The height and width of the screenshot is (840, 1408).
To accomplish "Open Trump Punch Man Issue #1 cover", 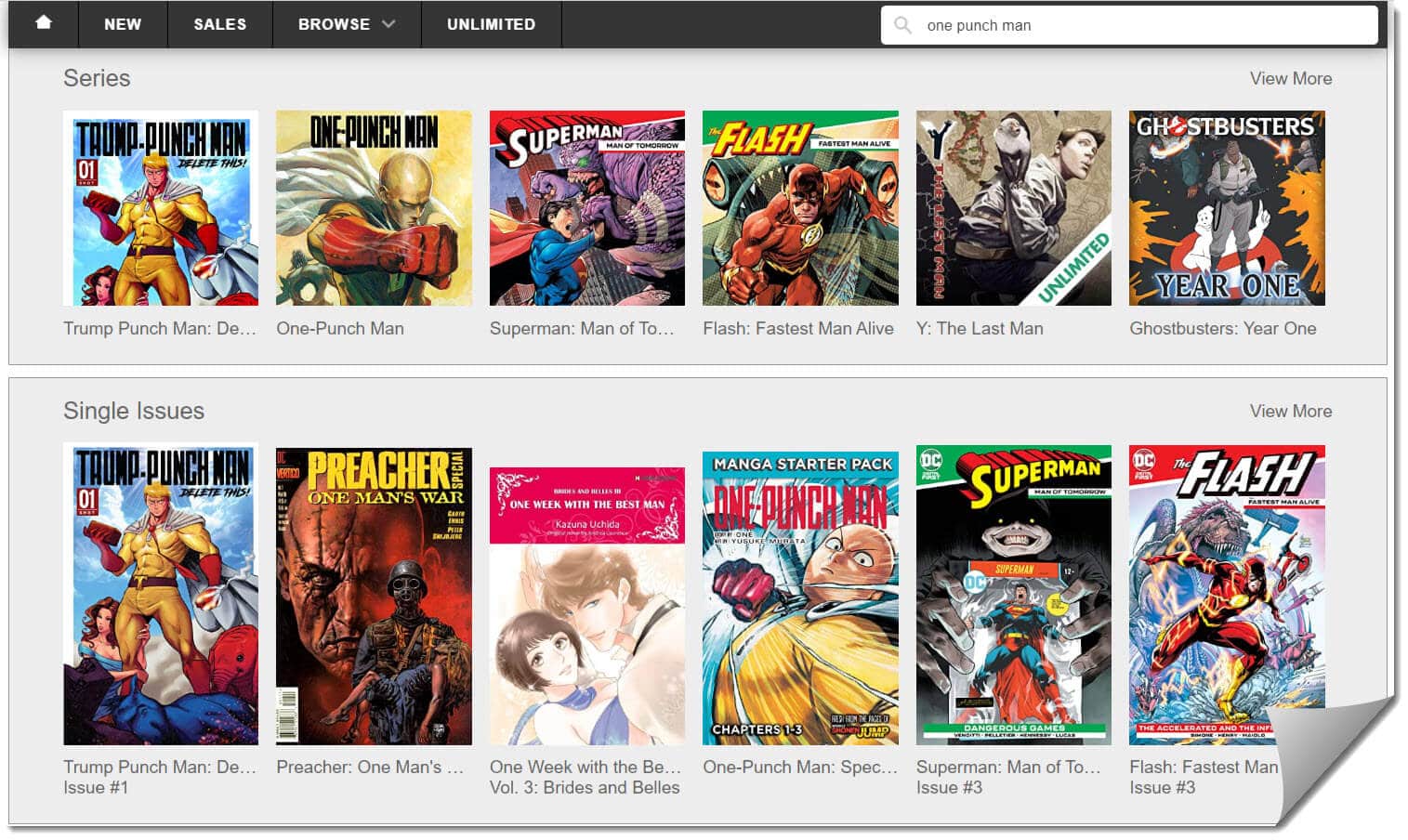I will [161, 595].
